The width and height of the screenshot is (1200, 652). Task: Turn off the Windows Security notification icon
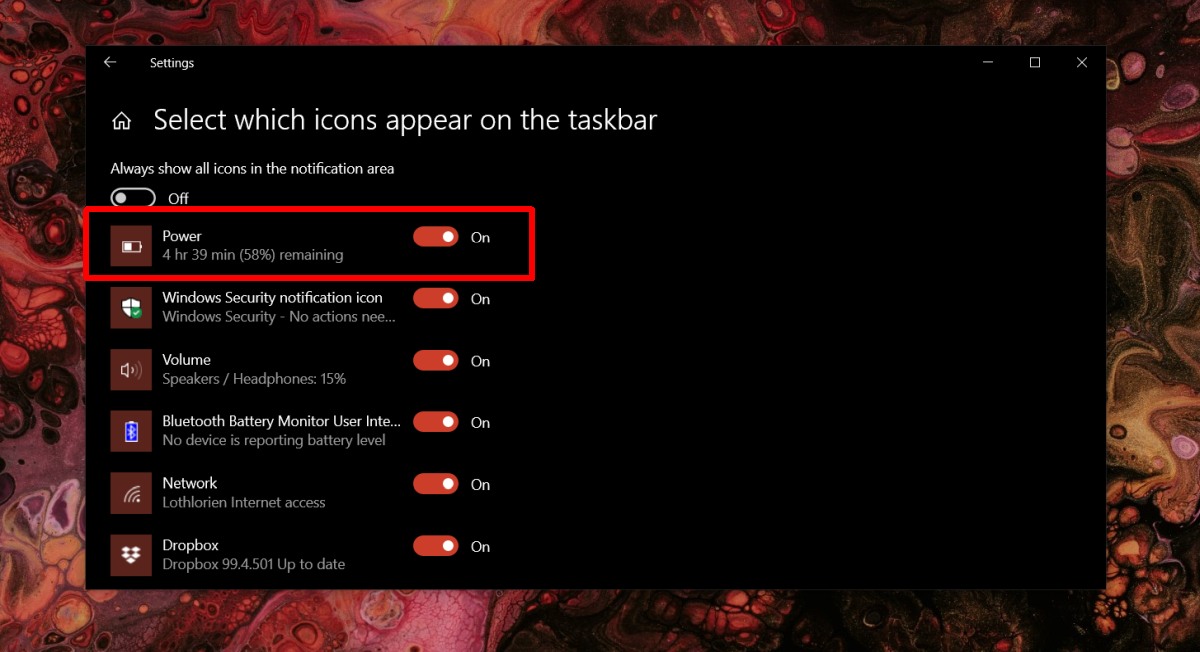click(435, 298)
